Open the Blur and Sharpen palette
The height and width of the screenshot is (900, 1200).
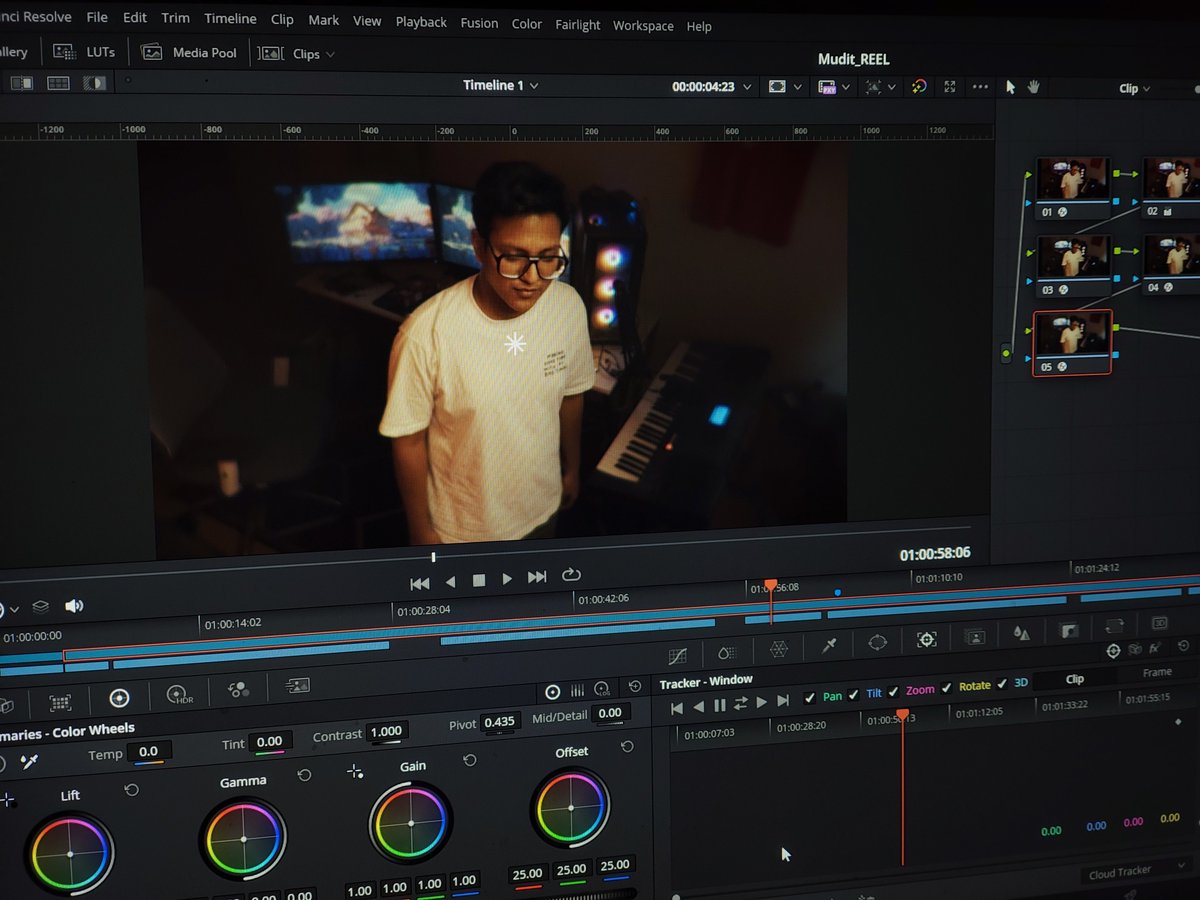[1021, 632]
